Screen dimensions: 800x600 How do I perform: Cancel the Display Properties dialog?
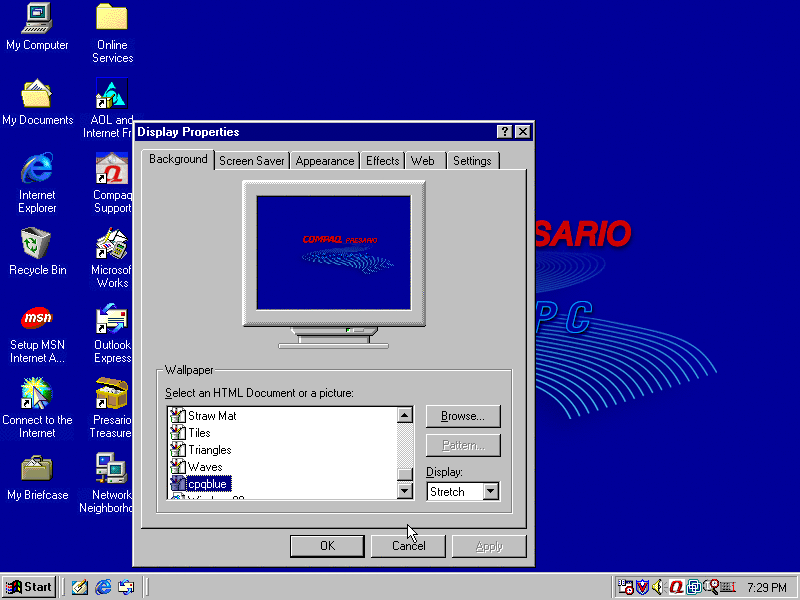pos(408,546)
